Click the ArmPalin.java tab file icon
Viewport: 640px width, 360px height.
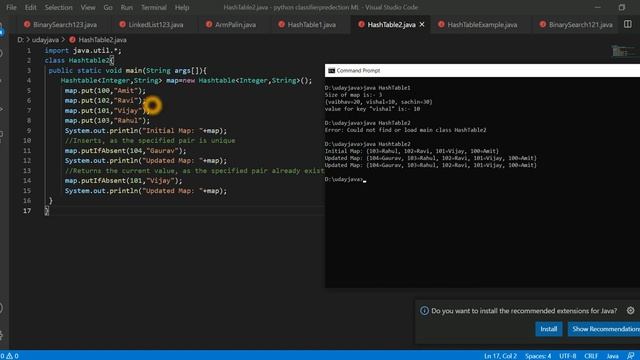[x=209, y=24]
